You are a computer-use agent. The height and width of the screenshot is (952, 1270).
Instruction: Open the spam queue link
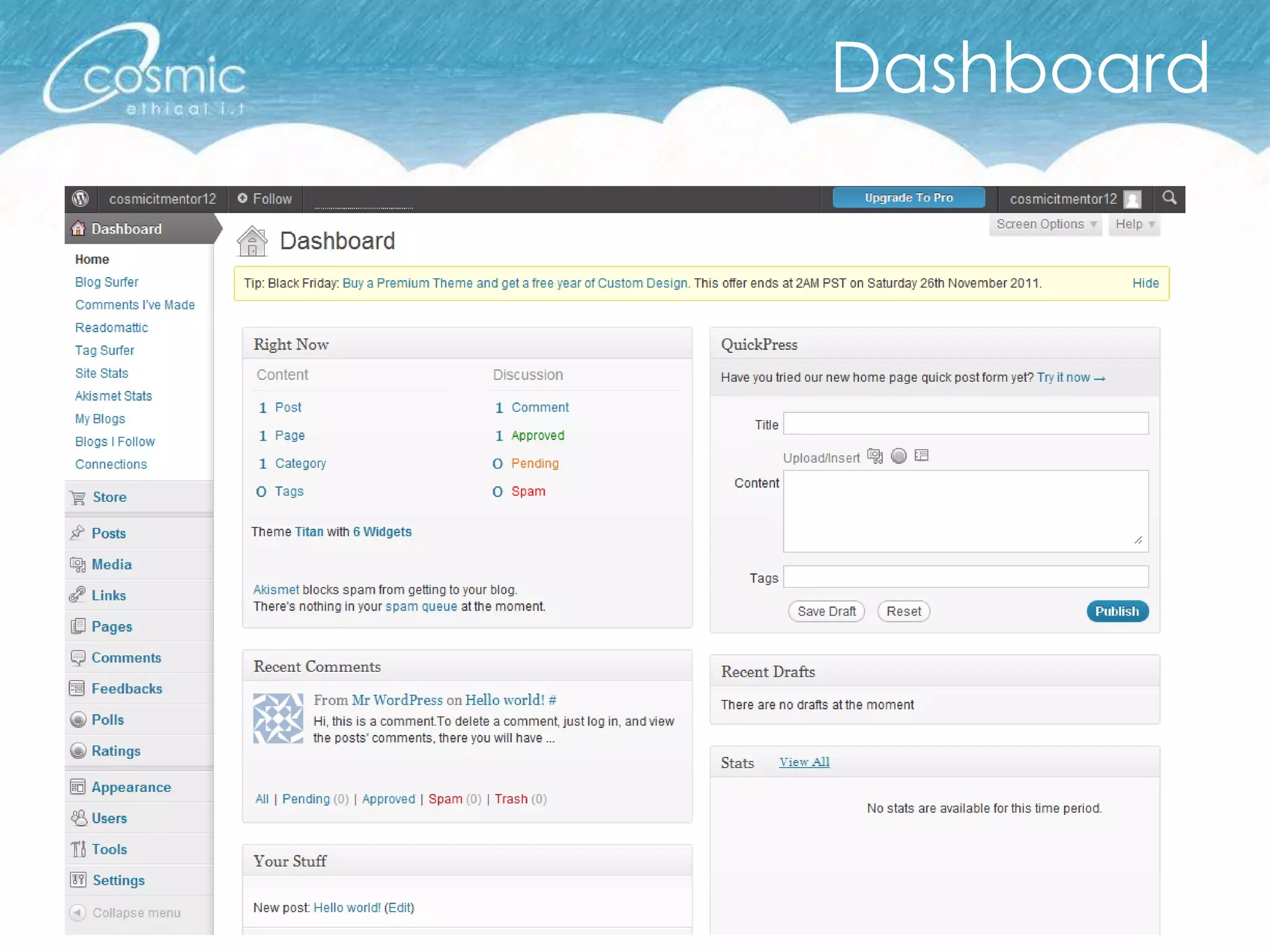pyautogui.click(x=421, y=606)
